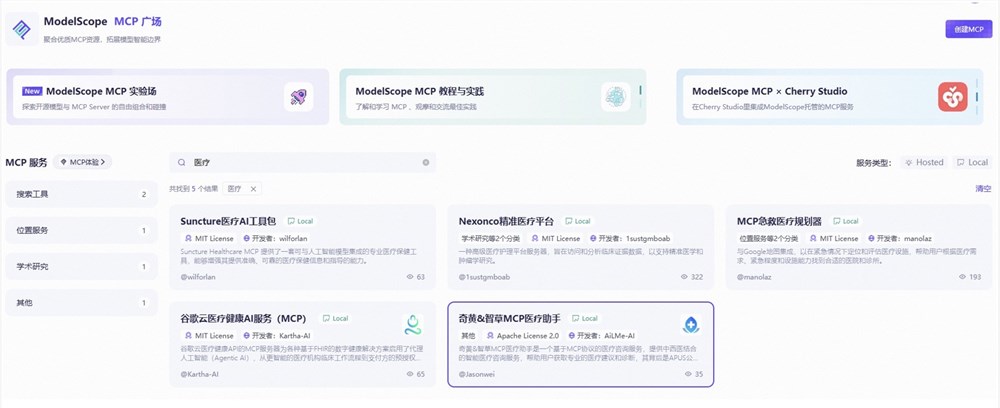The image size is (1000, 408).
Task: Toggle the Local service type filter
Action: pyautogui.click(x=973, y=163)
